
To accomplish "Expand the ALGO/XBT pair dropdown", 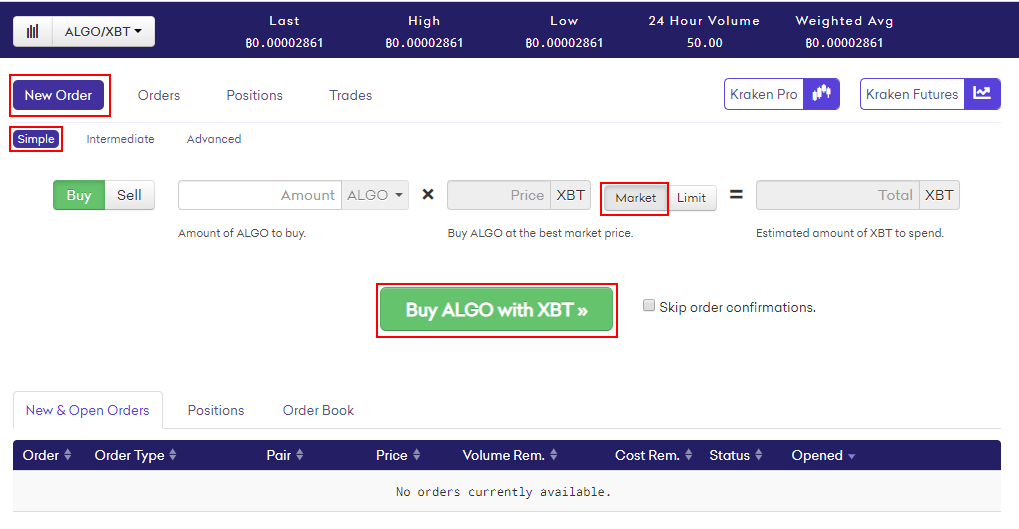I will (x=103, y=31).
